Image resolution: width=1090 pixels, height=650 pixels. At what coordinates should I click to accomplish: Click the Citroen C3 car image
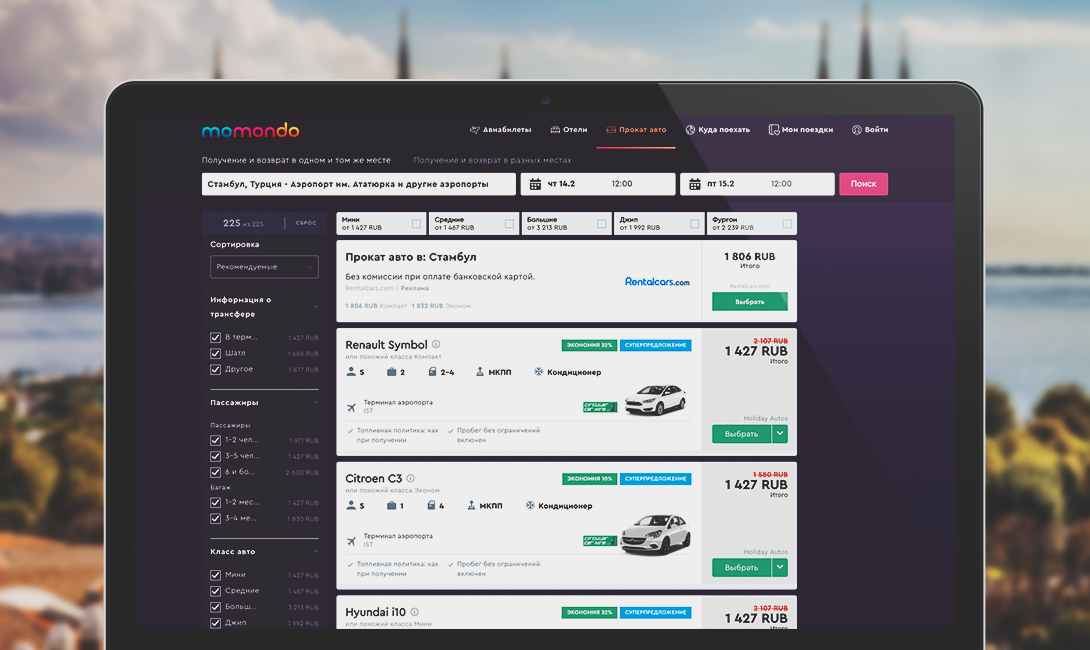tap(656, 534)
